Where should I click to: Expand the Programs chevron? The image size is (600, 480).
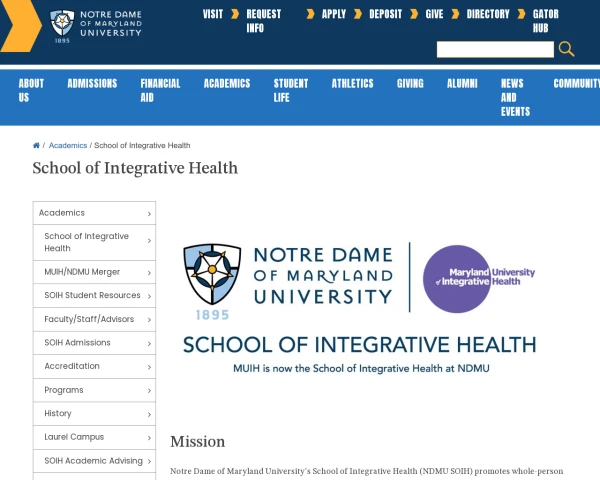(149, 391)
